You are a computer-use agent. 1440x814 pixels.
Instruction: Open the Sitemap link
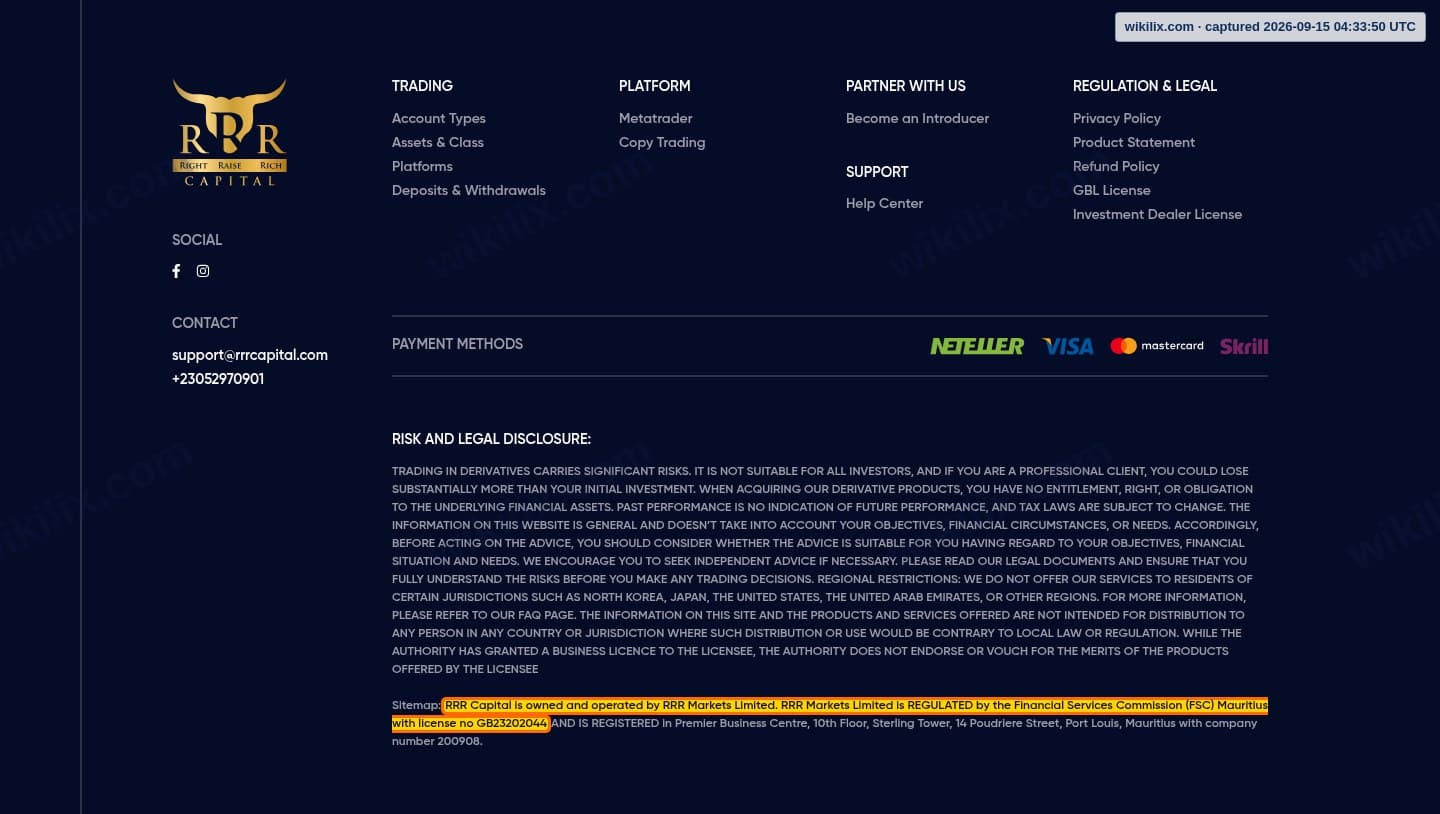coord(416,705)
